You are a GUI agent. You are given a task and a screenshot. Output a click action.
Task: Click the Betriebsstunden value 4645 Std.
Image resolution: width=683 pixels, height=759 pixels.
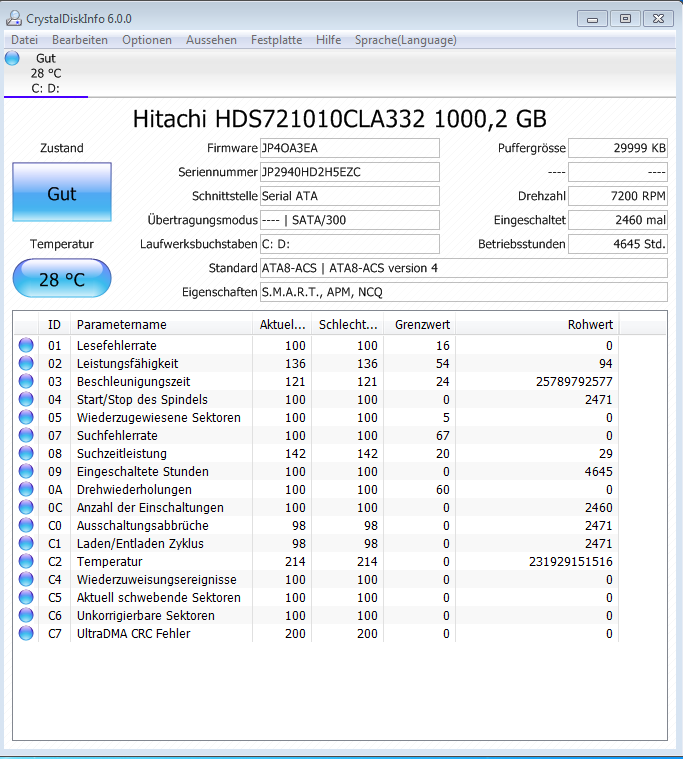click(x=618, y=244)
